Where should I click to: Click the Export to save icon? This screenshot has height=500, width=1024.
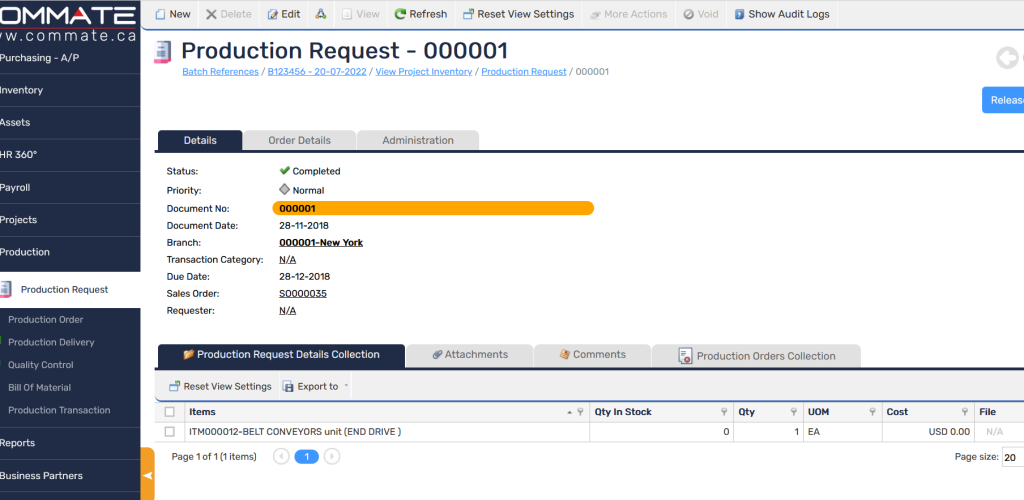(x=289, y=386)
